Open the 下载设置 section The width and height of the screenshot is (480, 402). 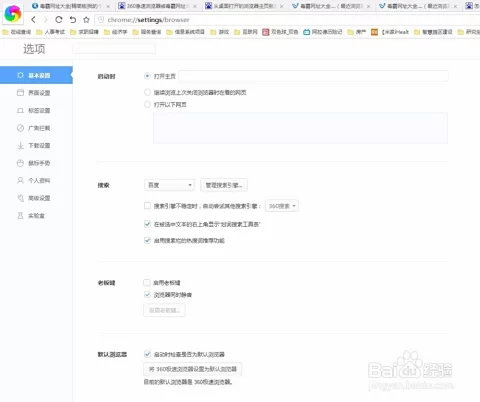tap(36, 145)
